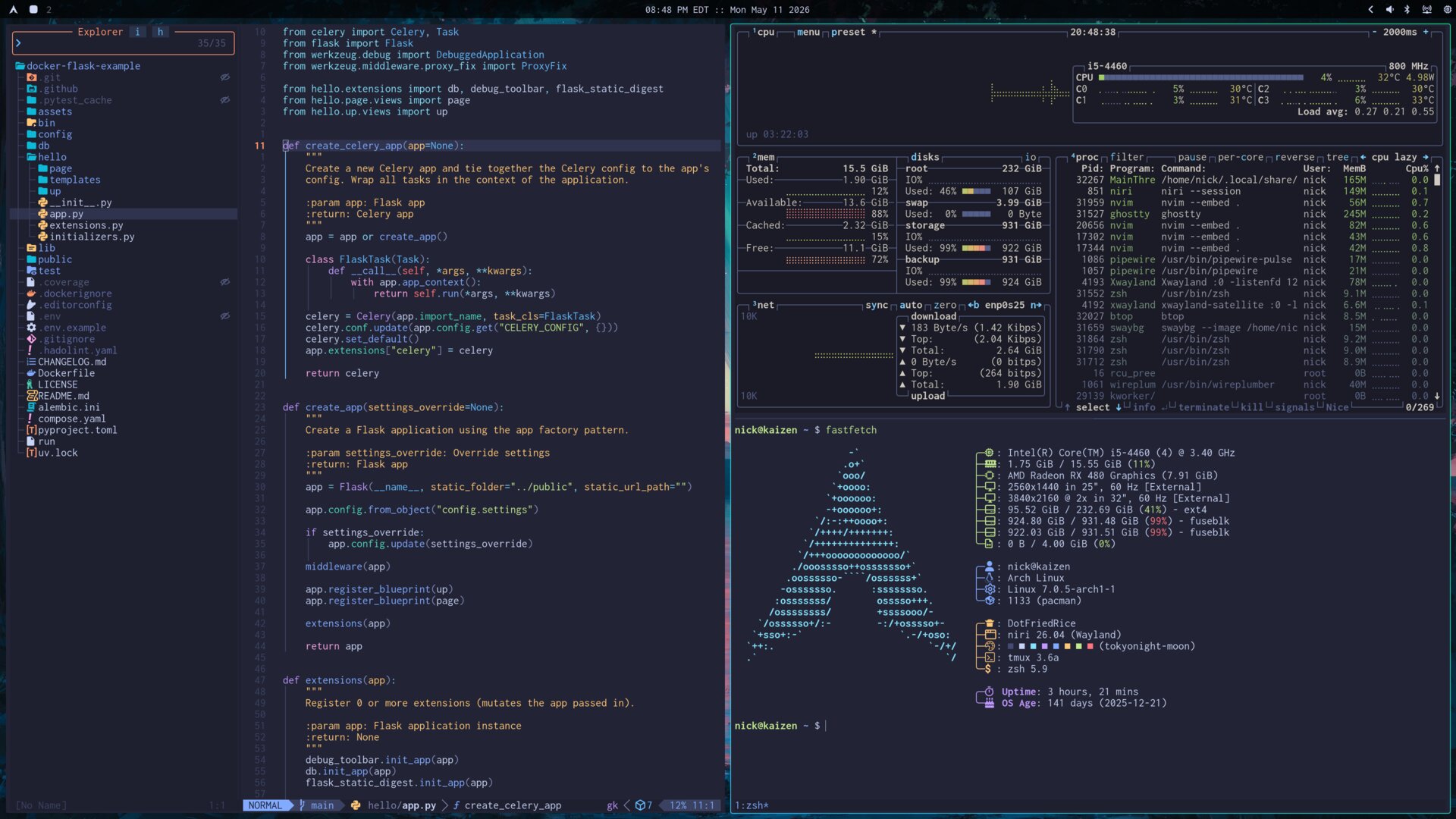Select the btop cpu box label
The height and width of the screenshot is (819, 1456).
coord(764,32)
